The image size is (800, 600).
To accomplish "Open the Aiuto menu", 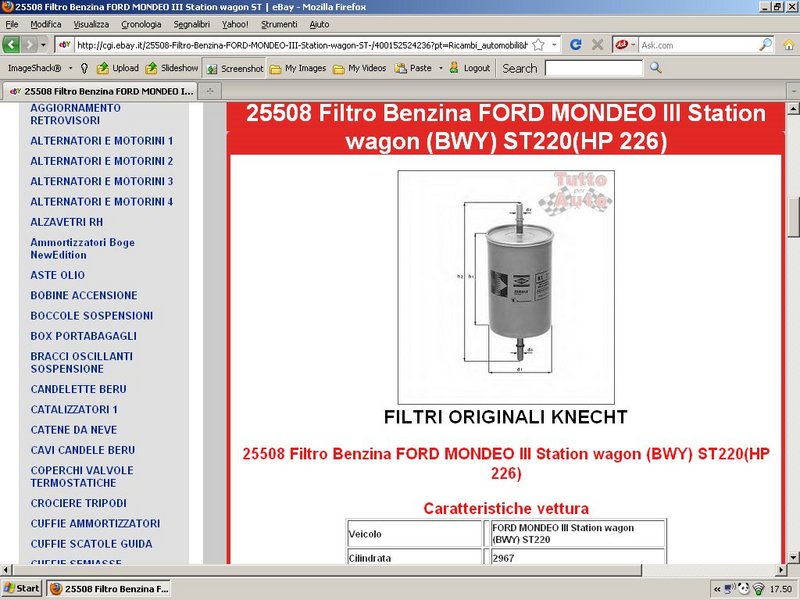I will 319,24.
